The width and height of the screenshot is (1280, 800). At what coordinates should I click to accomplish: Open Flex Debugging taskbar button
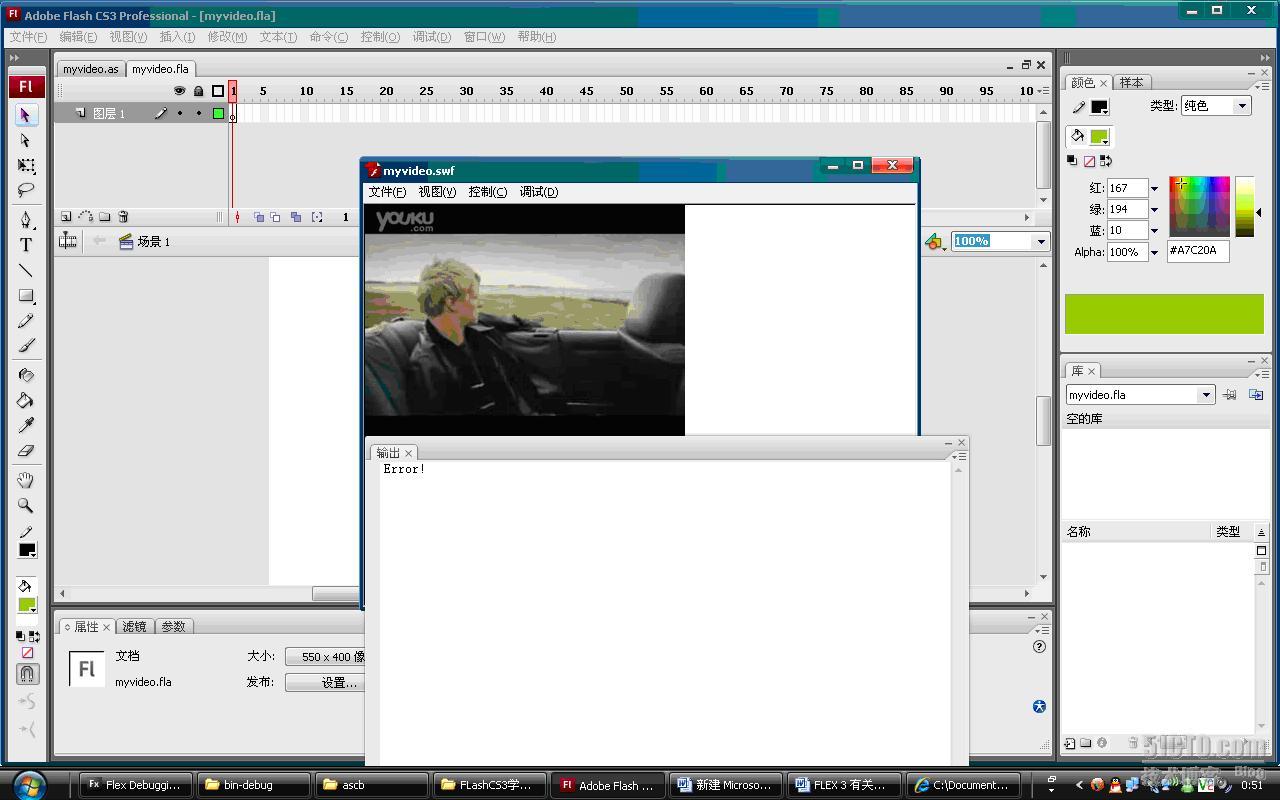coord(135,785)
